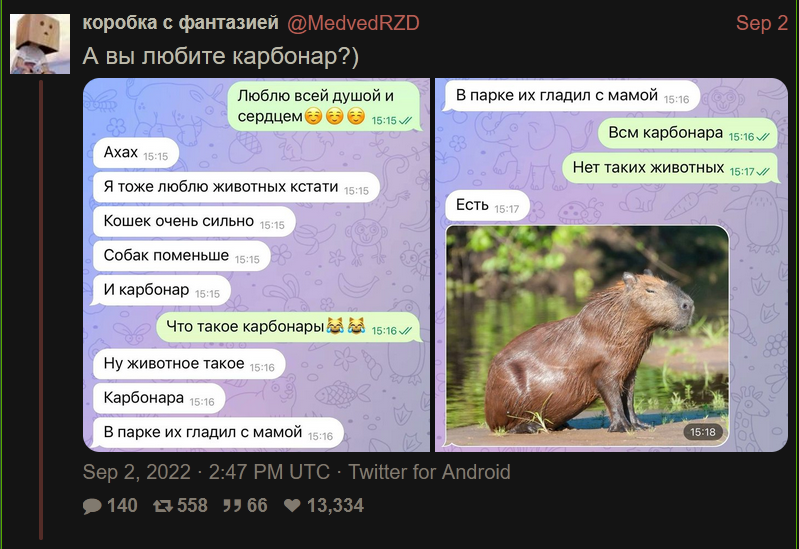The image size is (799, 549).
Task: Click the retweet arrows icon
Action: tap(163, 506)
